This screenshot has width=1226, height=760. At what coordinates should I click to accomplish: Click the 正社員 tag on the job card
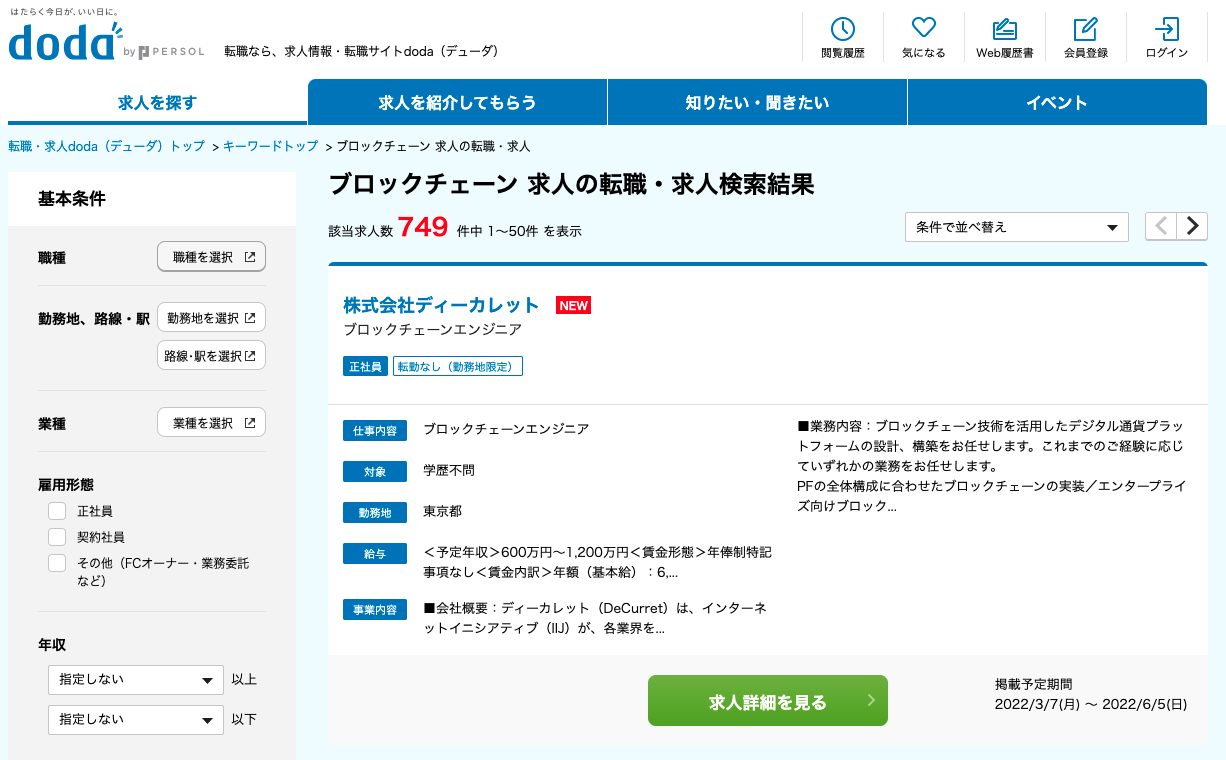365,367
